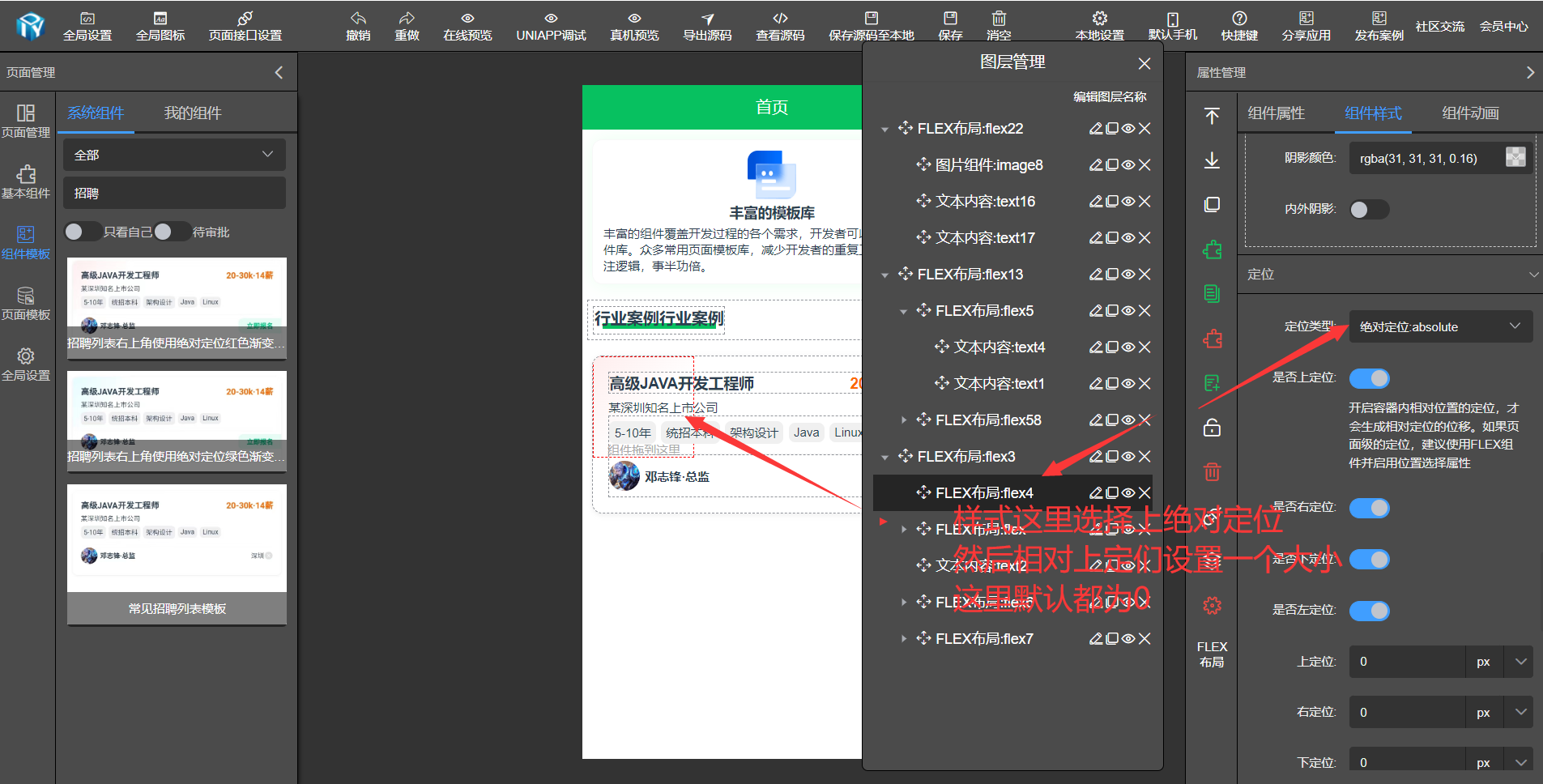Click move-to-top arrow icon
This screenshot has height=784, width=1543.
(1212, 116)
